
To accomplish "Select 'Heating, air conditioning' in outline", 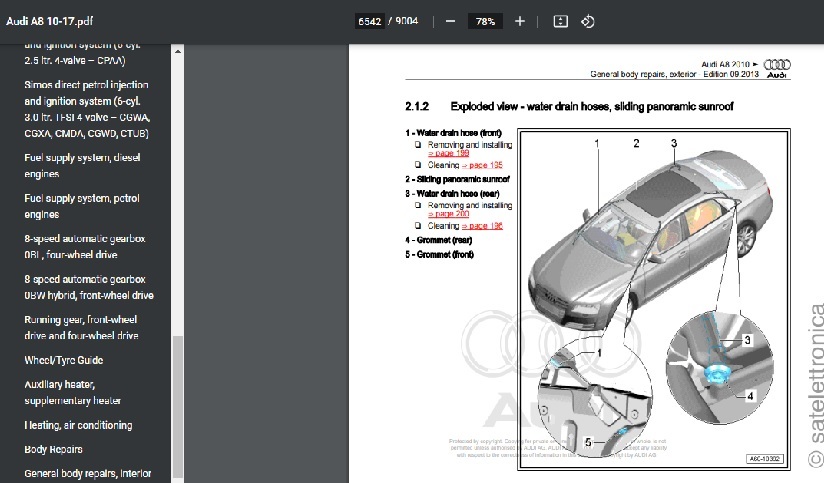I will (77, 425).
